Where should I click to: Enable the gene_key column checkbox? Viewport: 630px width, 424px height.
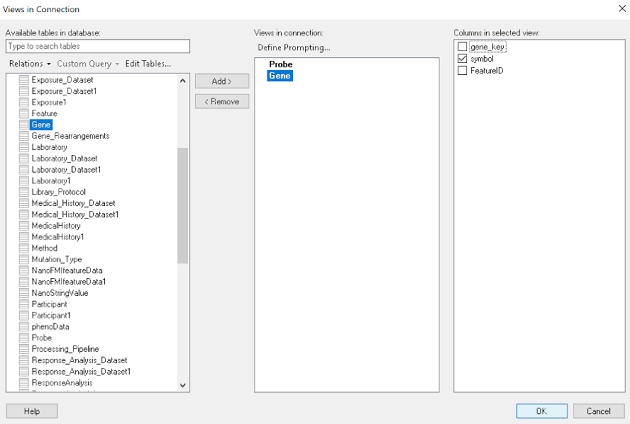pos(462,47)
